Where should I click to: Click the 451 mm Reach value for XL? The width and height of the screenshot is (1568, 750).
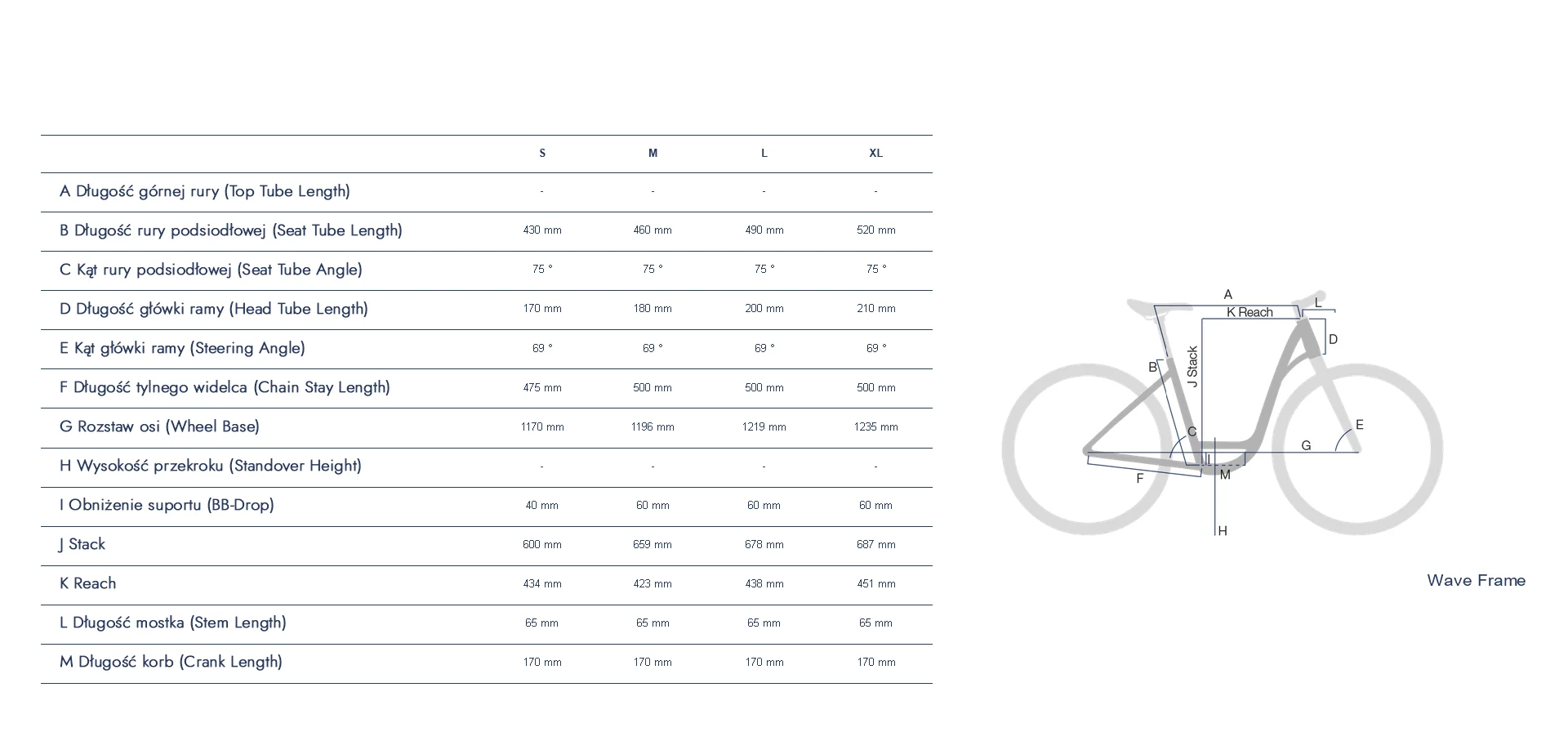pos(875,583)
